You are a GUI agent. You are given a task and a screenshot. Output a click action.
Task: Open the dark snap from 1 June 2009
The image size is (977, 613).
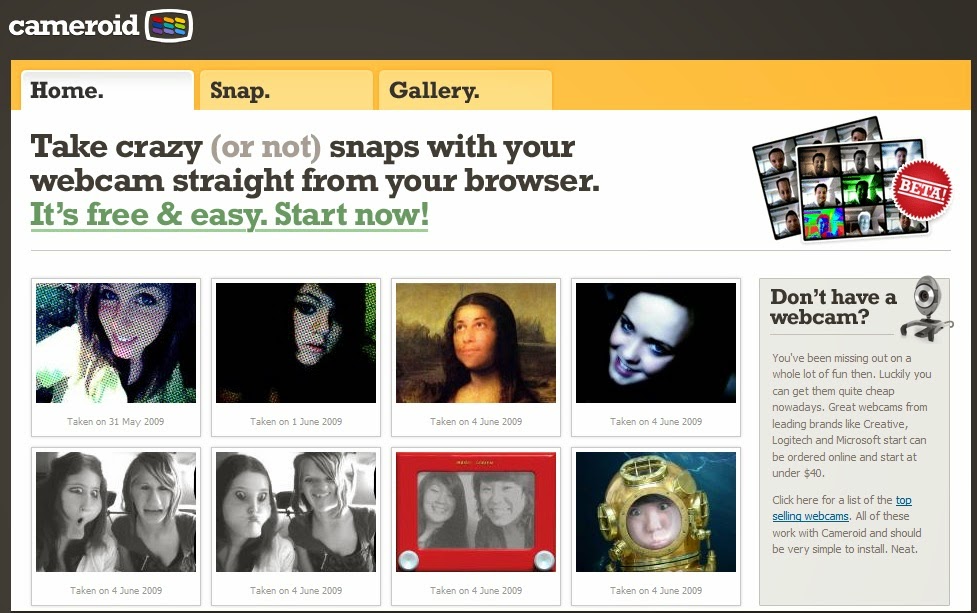click(296, 343)
